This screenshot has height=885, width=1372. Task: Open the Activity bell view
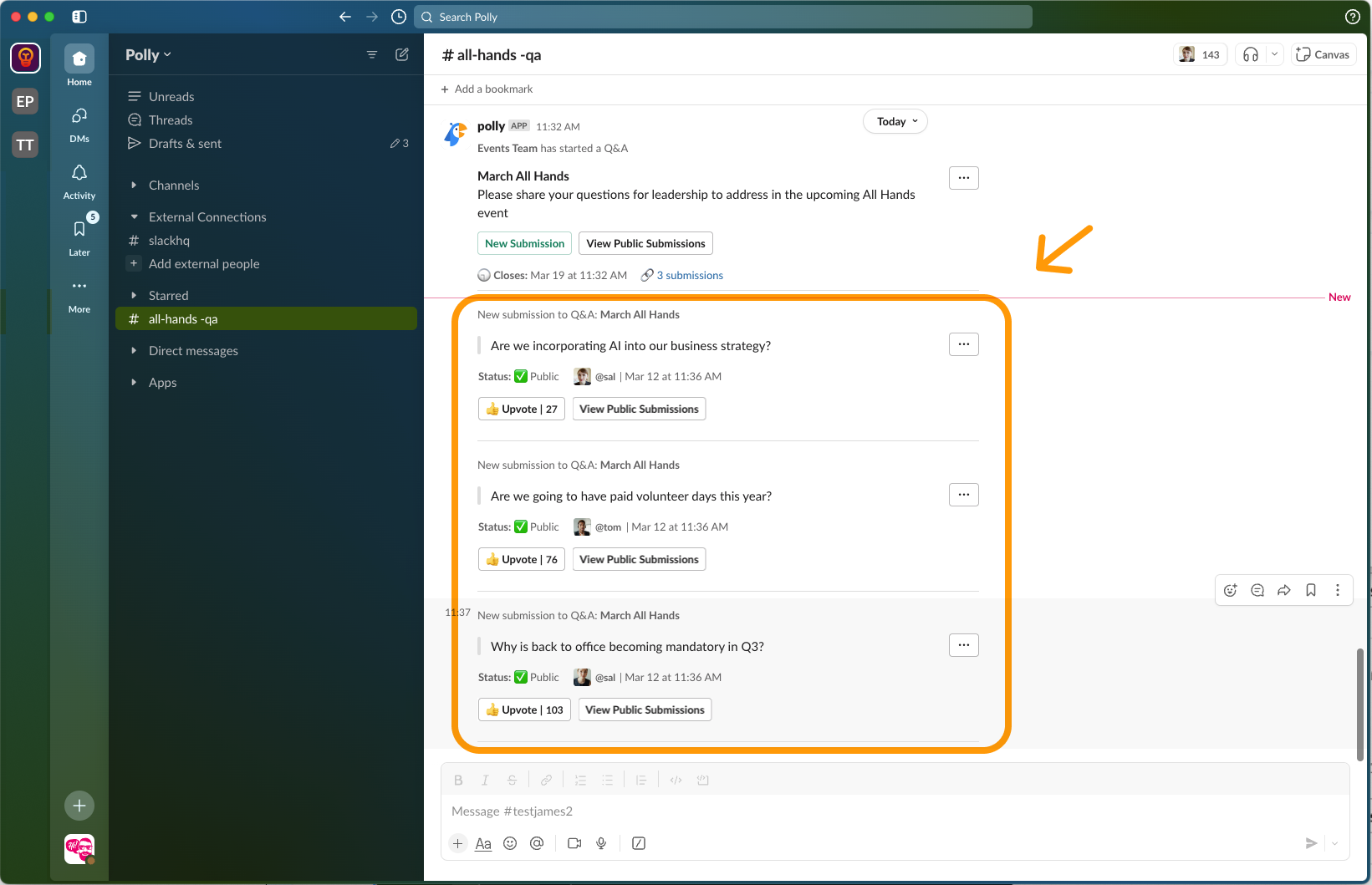tap(79, 180)
